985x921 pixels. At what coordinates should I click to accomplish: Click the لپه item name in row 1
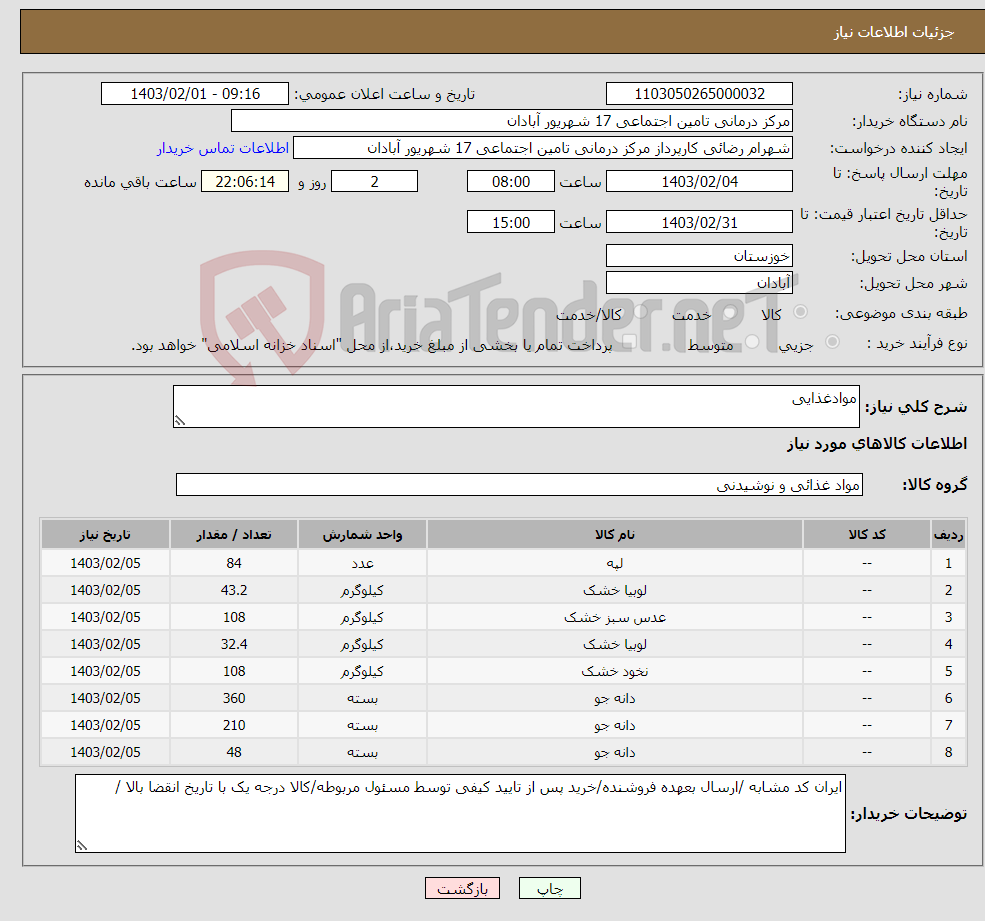coord(614,563)
